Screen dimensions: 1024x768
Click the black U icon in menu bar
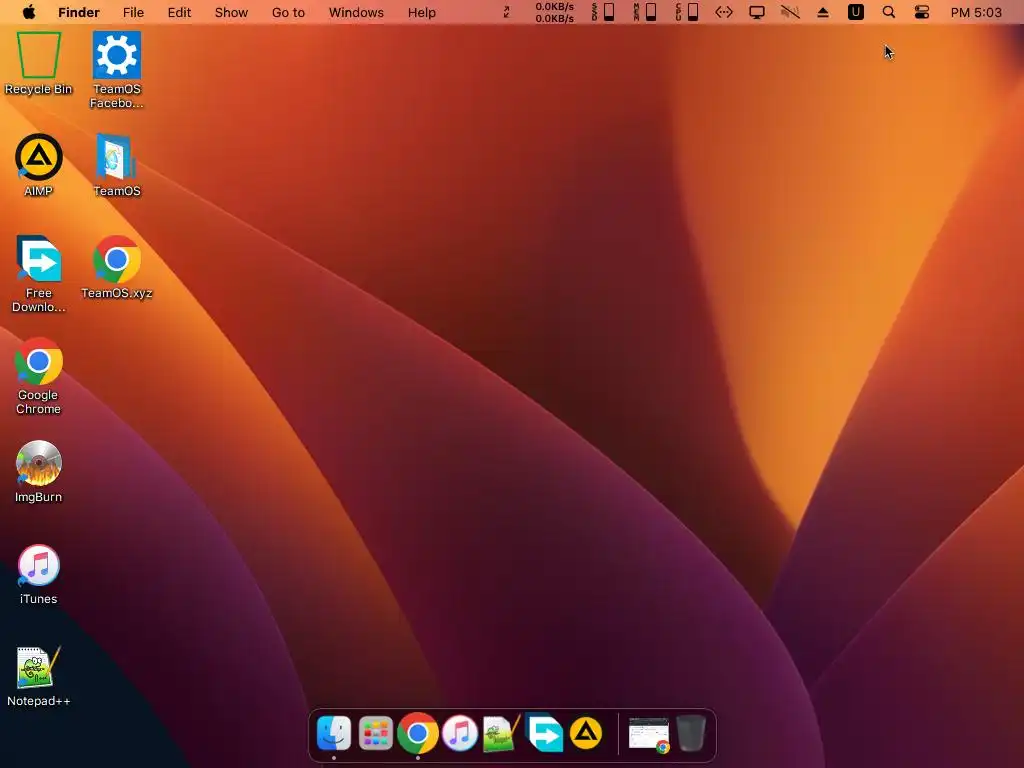click(x=856, y=12)
